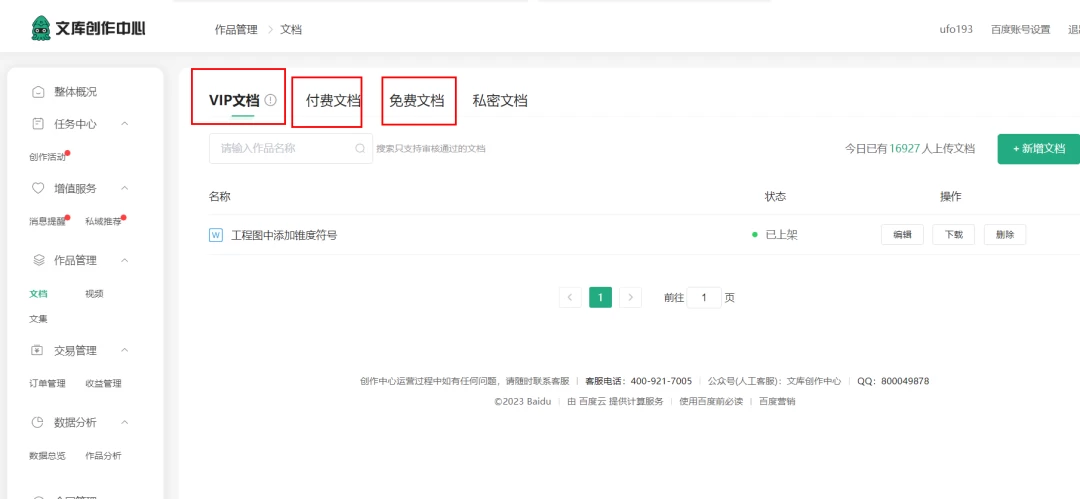Click the 整体概况 home icon
Screen dimensions: 1080x499
tap(38, 92)
